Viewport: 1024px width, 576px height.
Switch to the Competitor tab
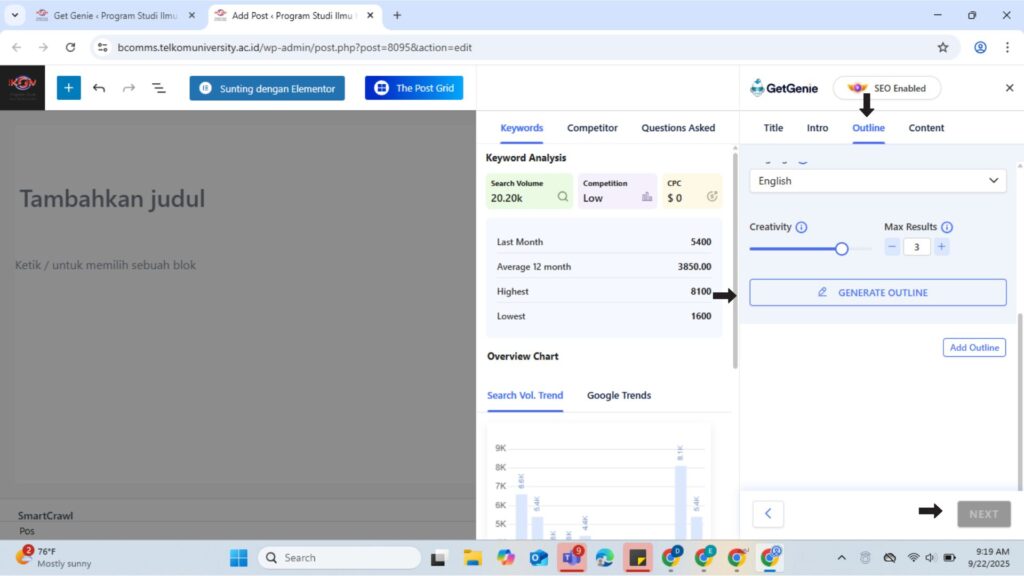point(592,128)
